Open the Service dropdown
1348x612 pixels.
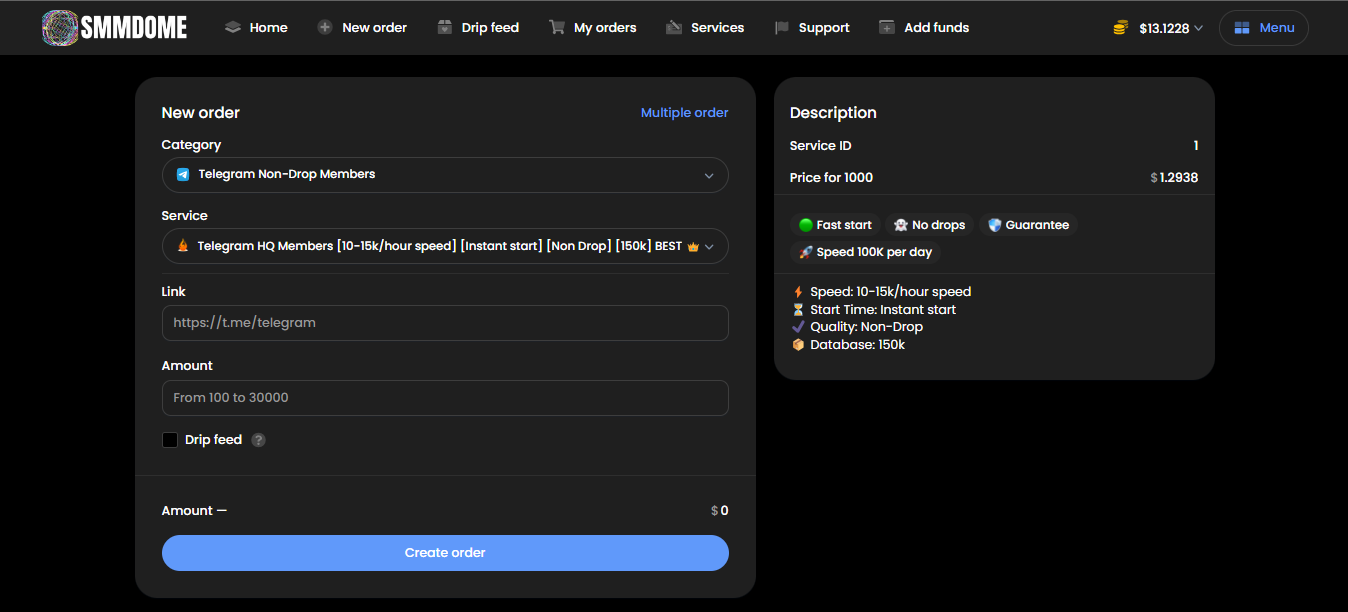[x=445, y=246]
